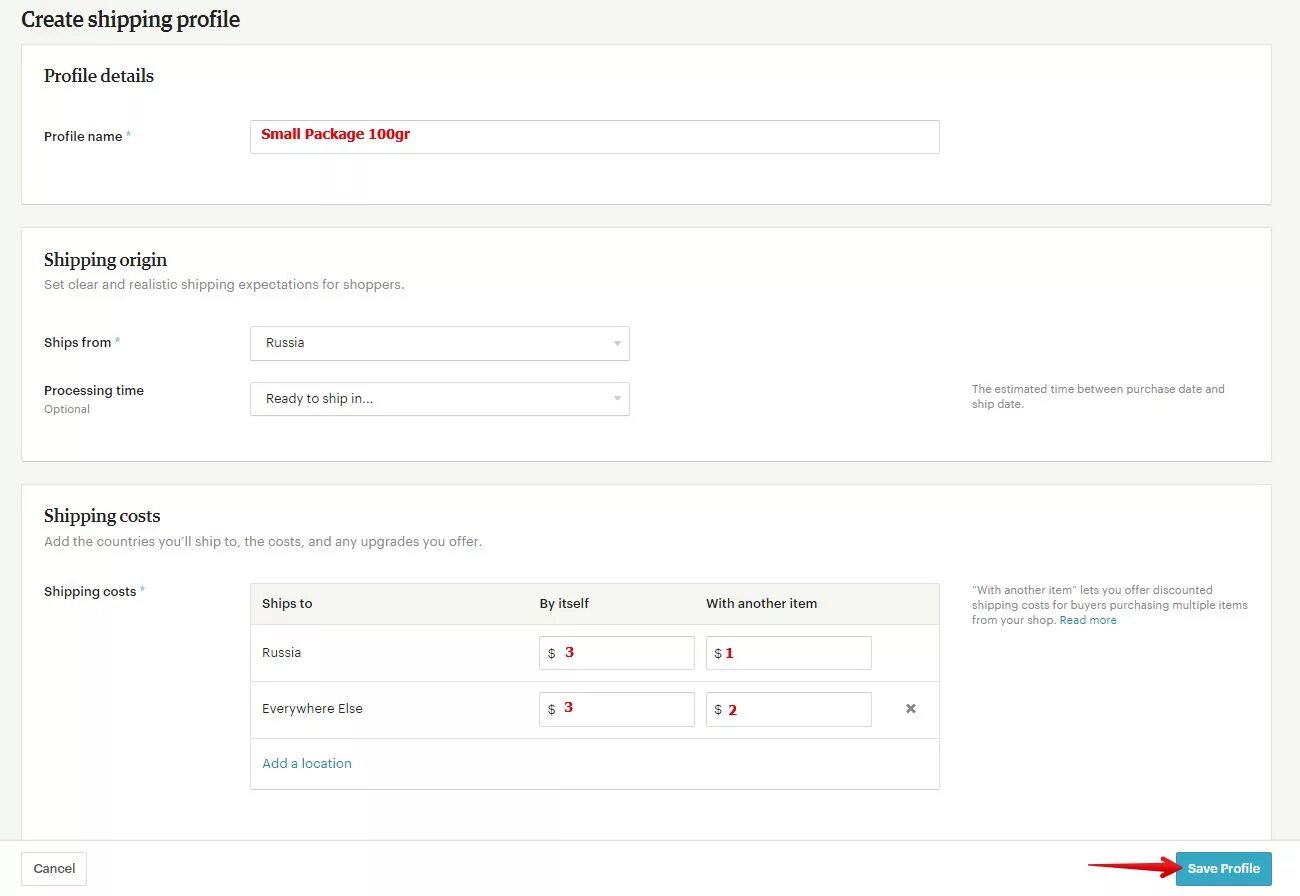Remove the Everywhere Else shipping row
Image resolution: width=1300 pixels, height=896 pixels.
(x=910, y=709)
